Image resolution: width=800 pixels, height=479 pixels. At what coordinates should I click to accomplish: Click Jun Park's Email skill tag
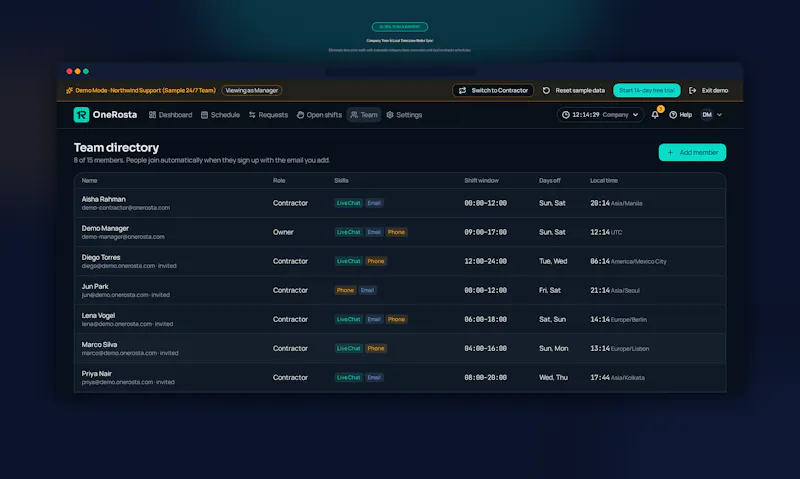pos(367,290)
